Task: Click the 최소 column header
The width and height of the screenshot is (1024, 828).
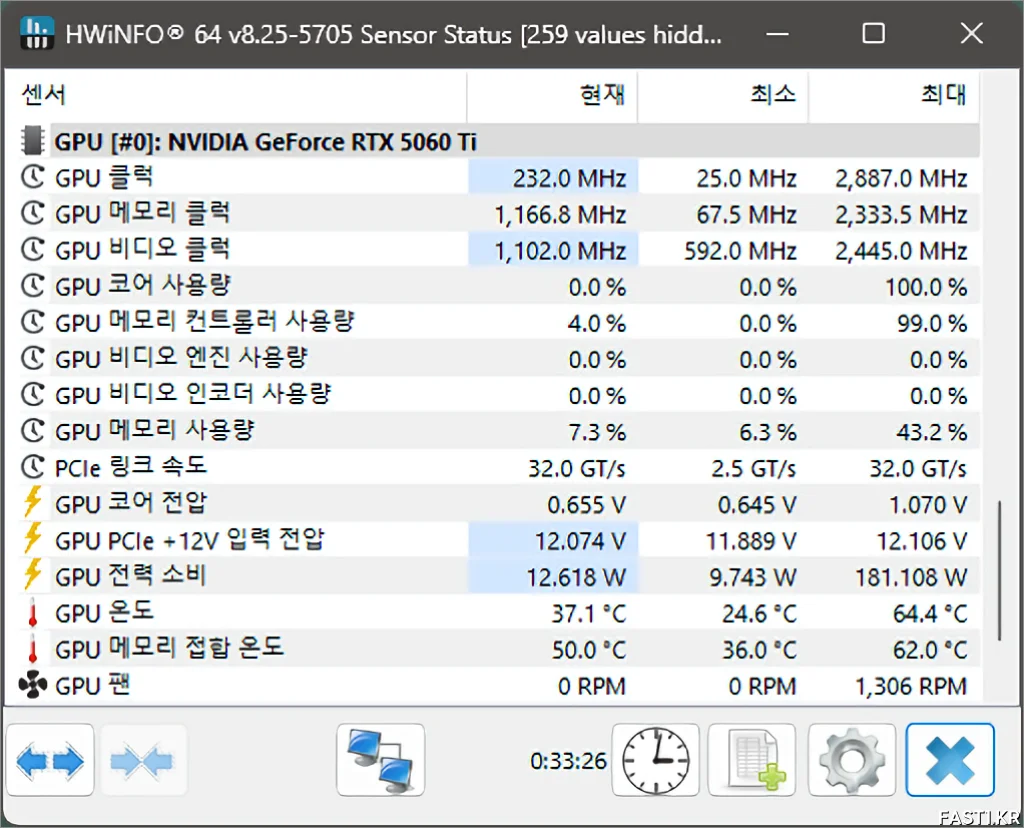Action: 723,95
